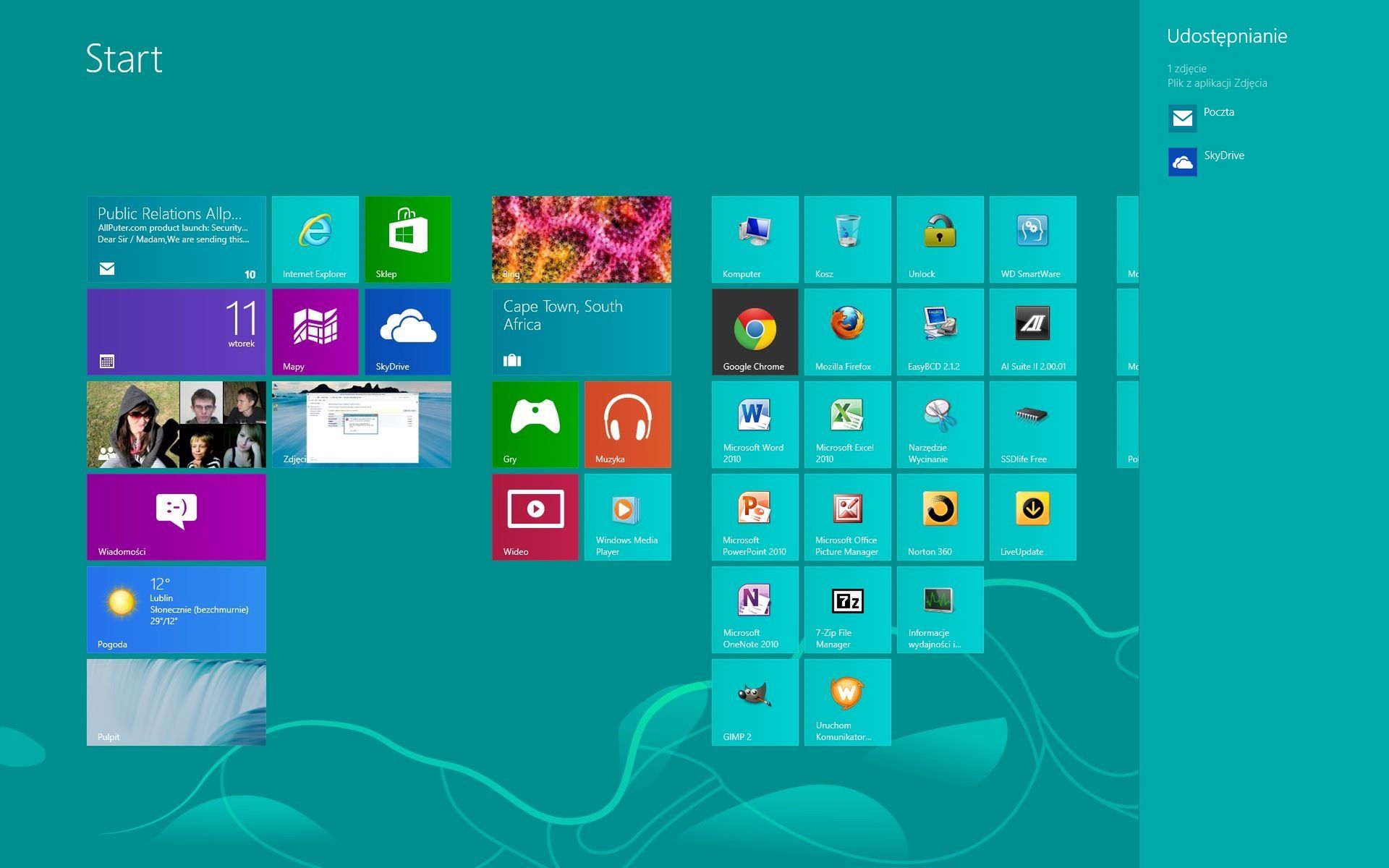
Task: Open the Cape Town, South Africa travel tile
Action: [582, 332]
